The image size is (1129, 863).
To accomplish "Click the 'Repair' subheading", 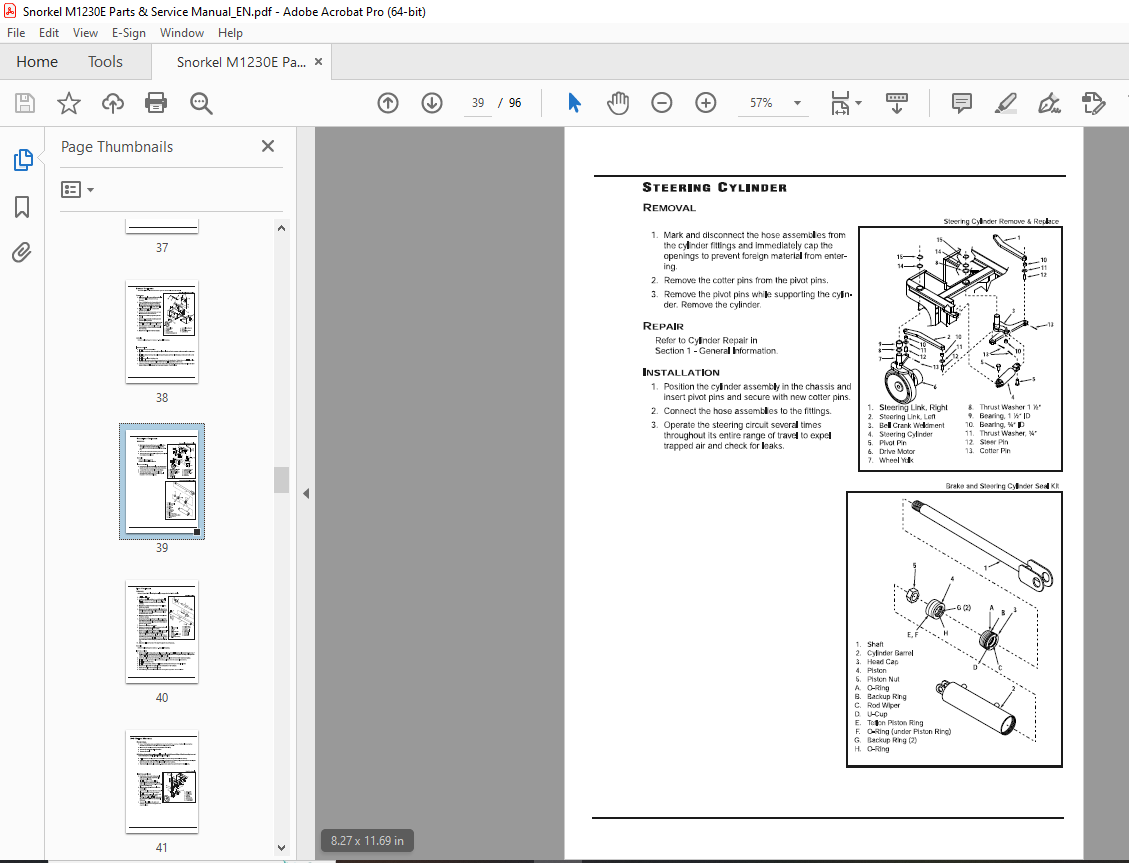I will 663,326.
